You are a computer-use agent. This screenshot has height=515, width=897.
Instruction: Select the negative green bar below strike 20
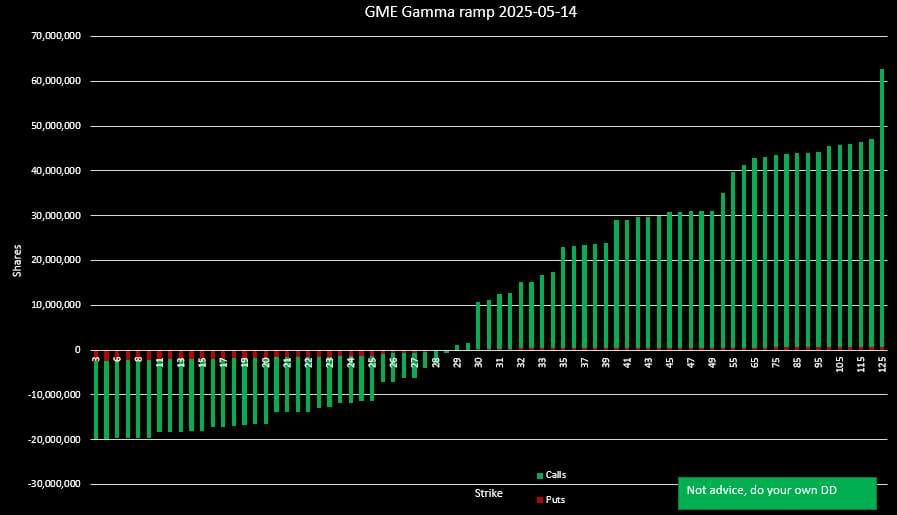[266, 390]
